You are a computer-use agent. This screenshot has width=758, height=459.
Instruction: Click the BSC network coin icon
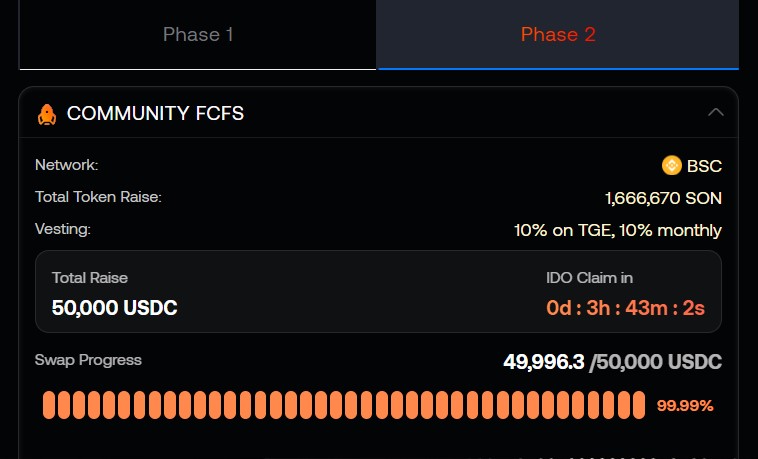click(672, 166)
